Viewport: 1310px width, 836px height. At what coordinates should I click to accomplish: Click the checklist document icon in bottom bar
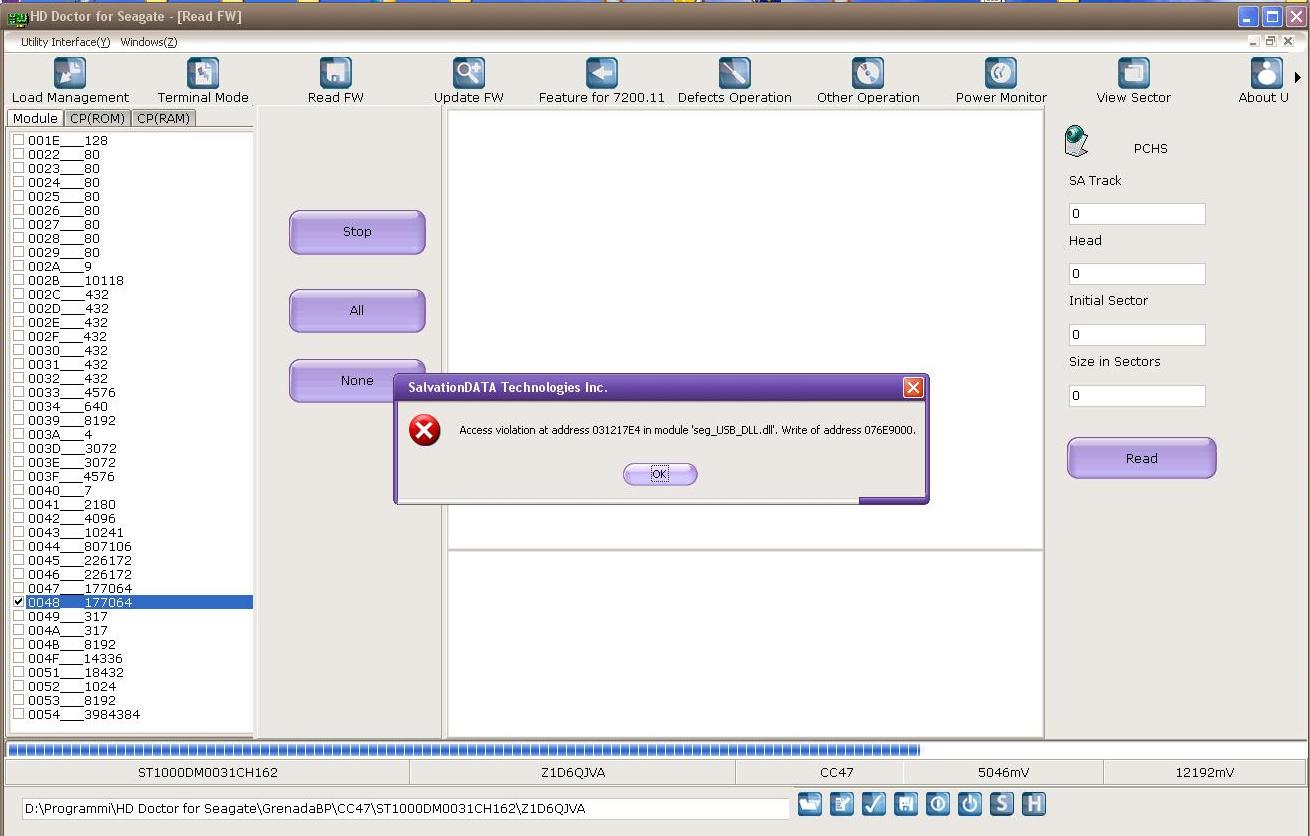(842, 804)
